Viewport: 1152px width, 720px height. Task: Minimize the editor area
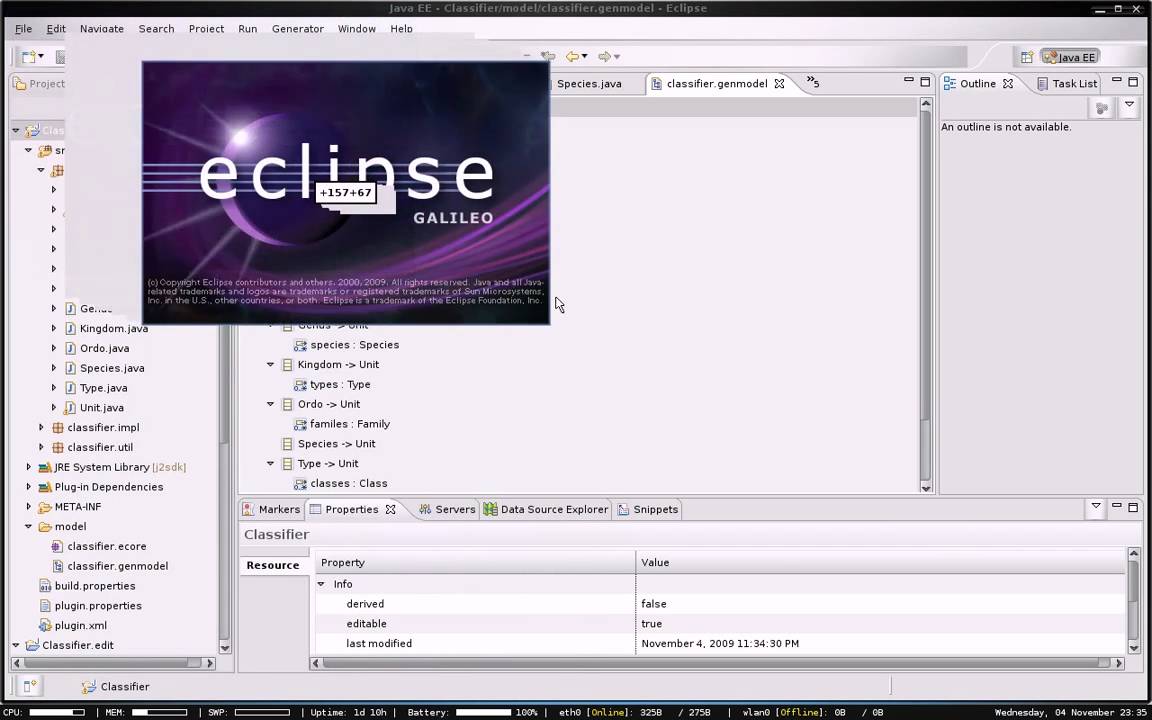909,82
